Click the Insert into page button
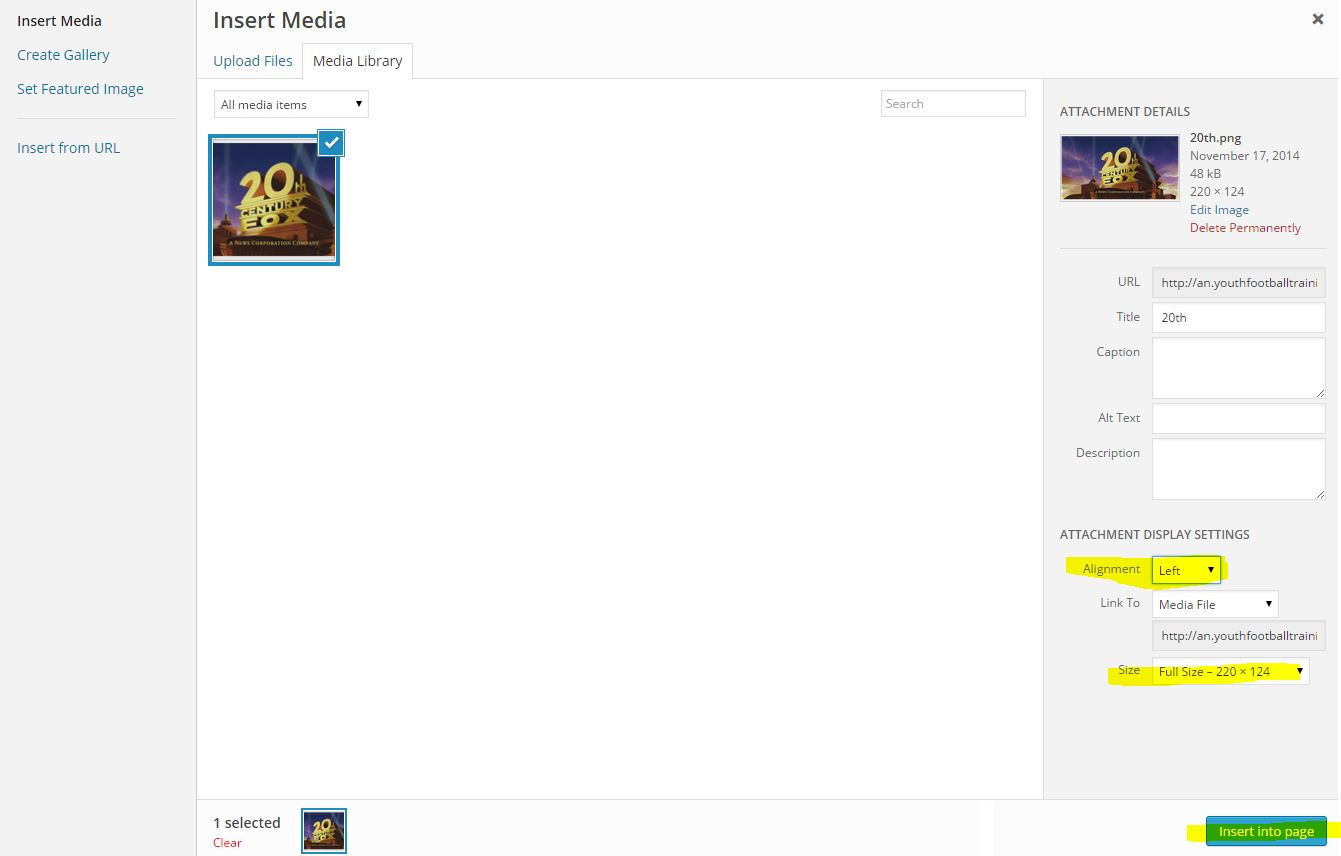1341x856 pixels. coord(1266,831)
